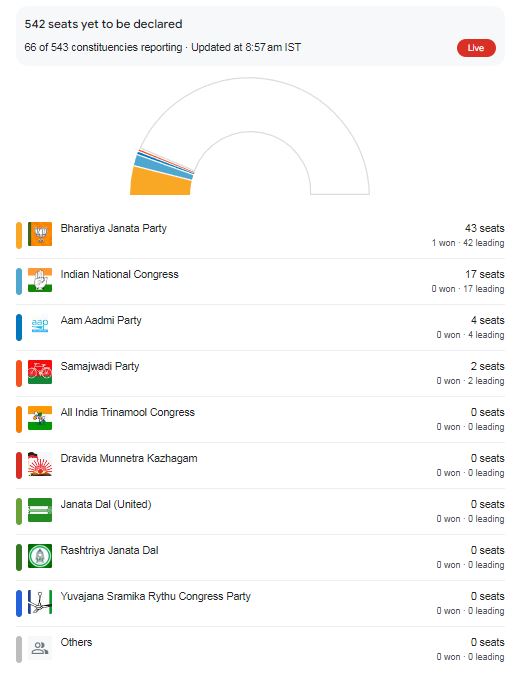Click the orange color bar beside BJP
This screenshot has height=680, width=519.
19,235
